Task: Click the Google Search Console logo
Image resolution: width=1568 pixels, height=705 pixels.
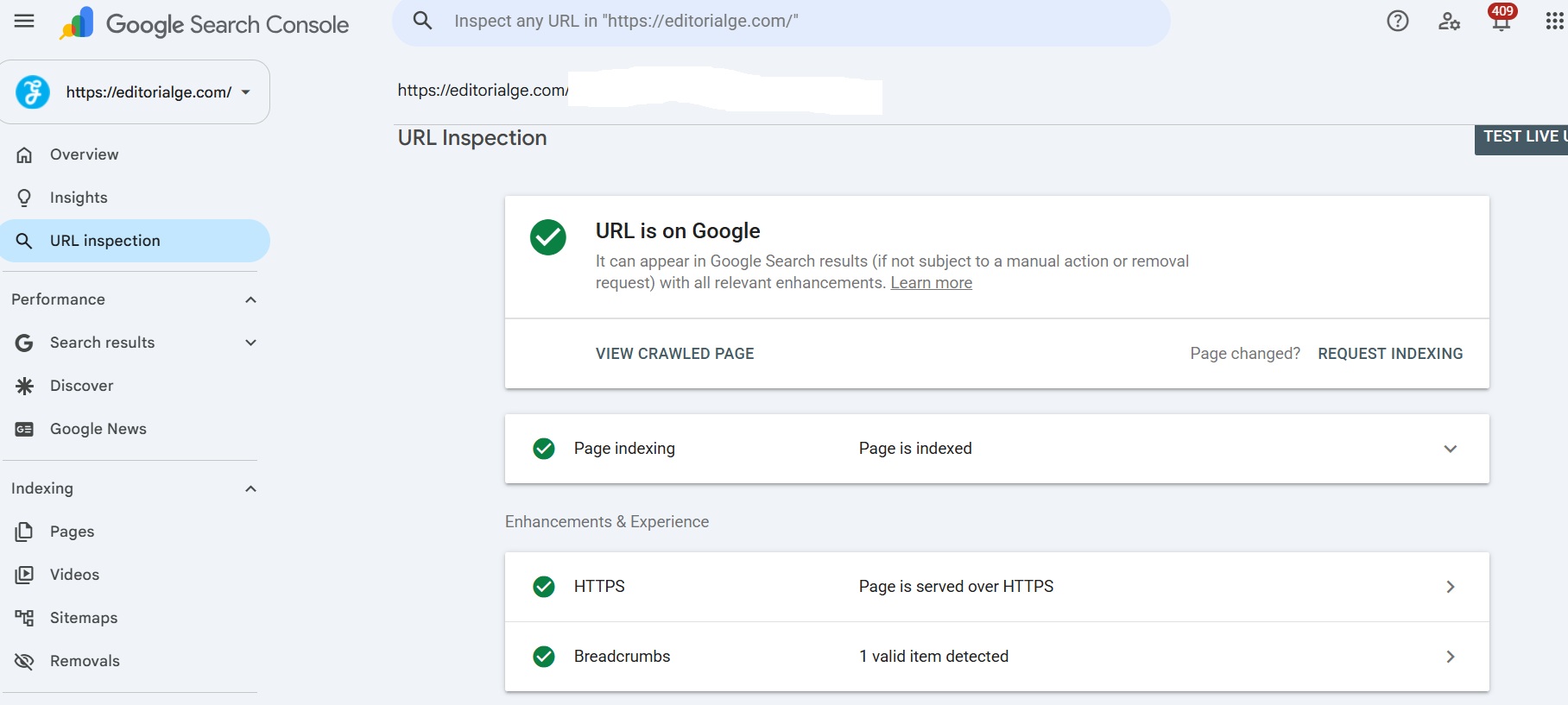Action: coord(205,24)
